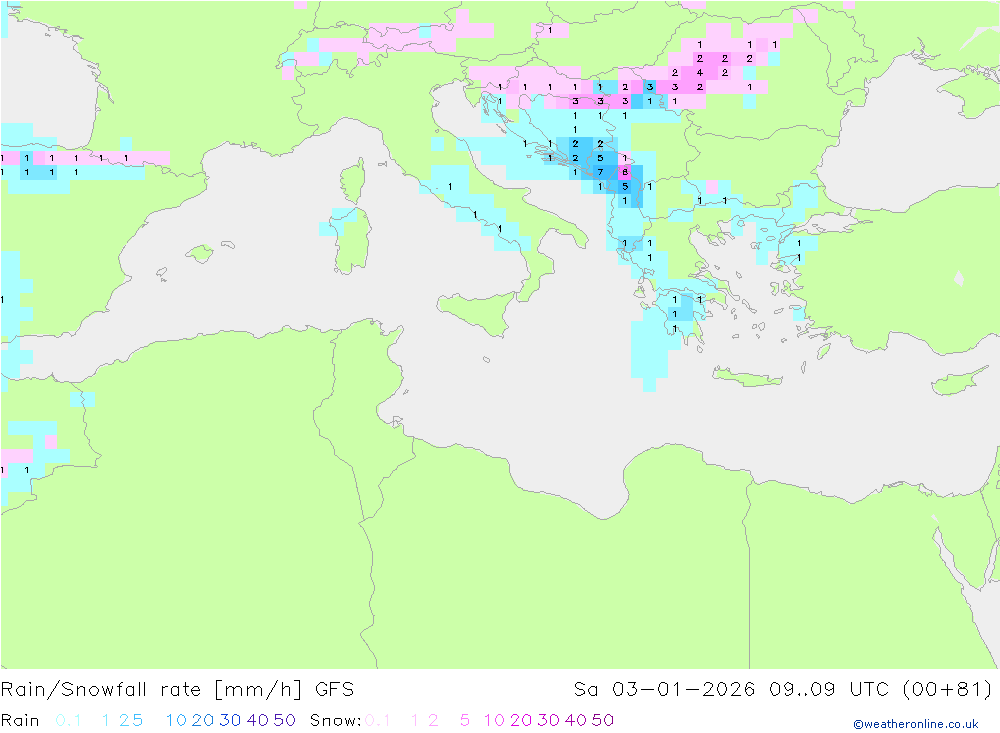Pick the Rain 0.1 legend value
This screenshot has width=1000, height=733.
tap(68, 720)
